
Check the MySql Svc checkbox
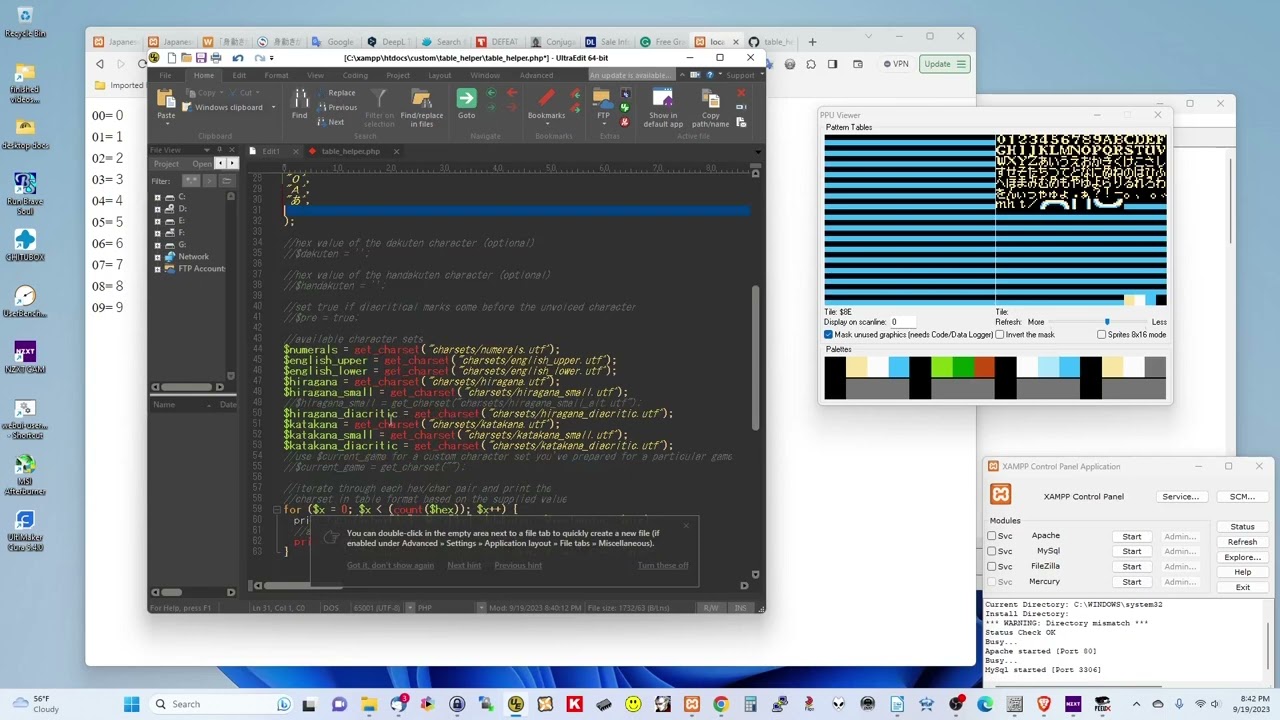point(992,551)
